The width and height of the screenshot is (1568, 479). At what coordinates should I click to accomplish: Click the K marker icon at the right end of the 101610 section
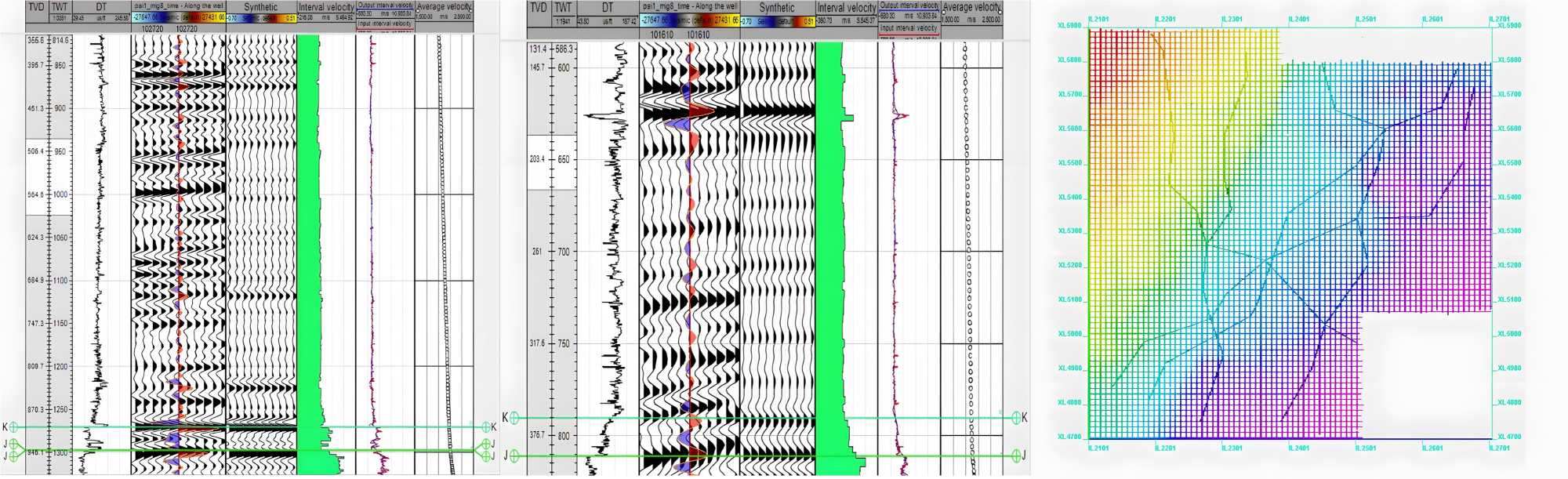point(1016,418)
